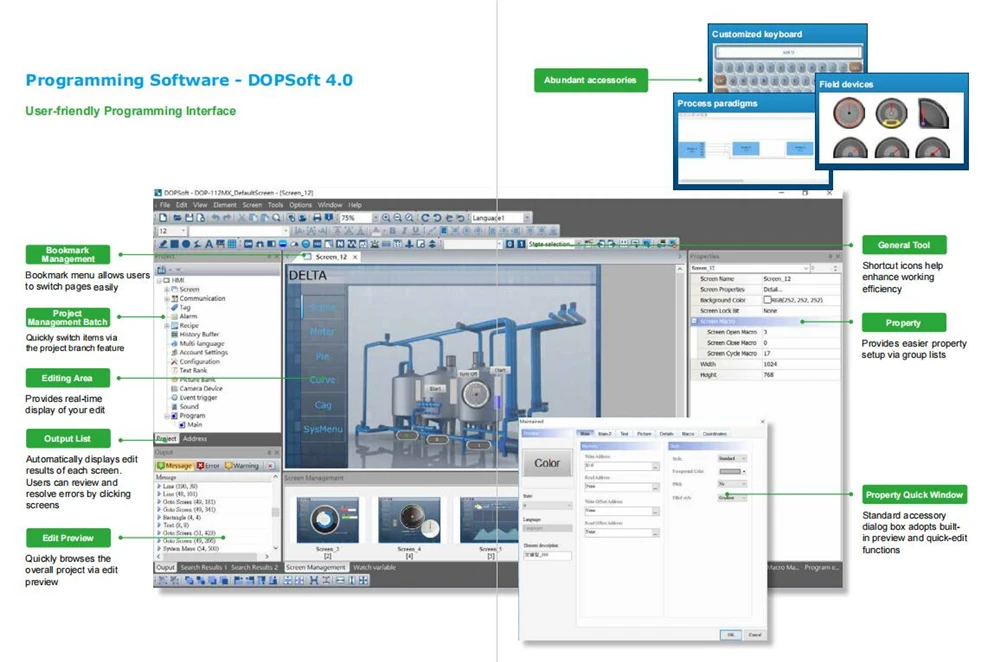
Task: Expand the Recipe tree node
Action: pyautogui.click(x=167, y=325)
